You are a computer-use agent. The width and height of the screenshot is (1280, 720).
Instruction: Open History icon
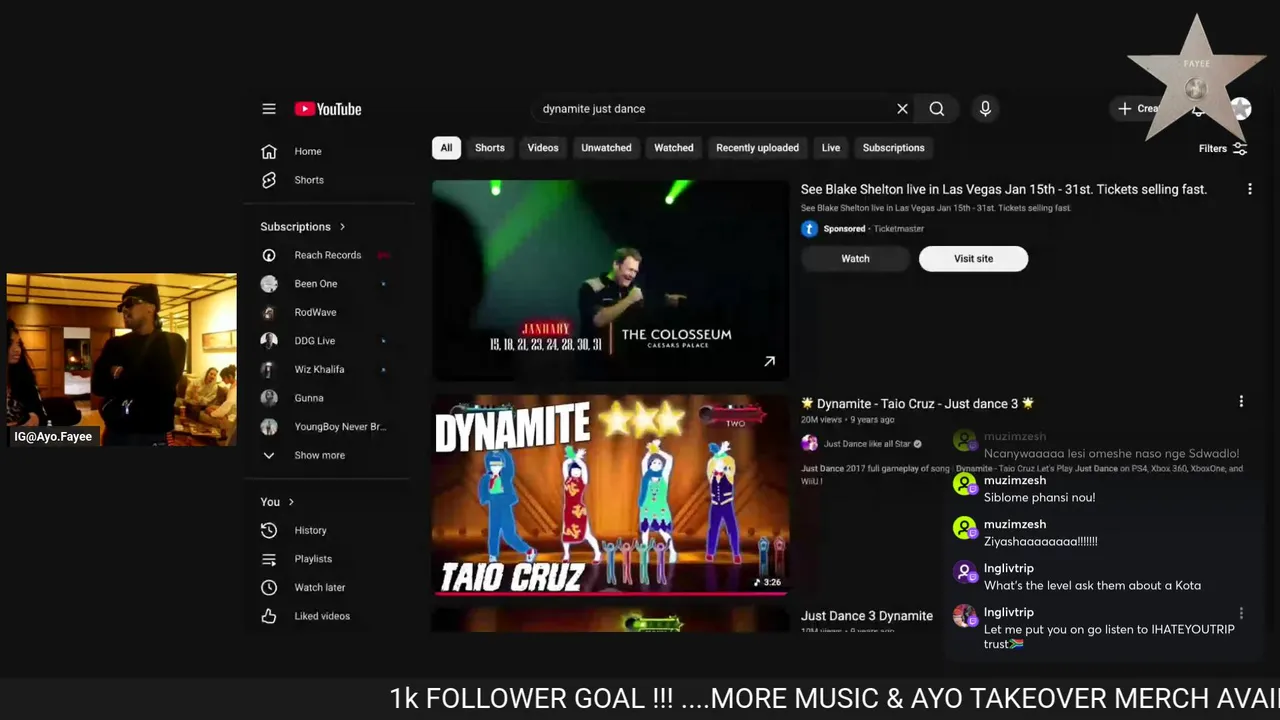click(269, 530)
